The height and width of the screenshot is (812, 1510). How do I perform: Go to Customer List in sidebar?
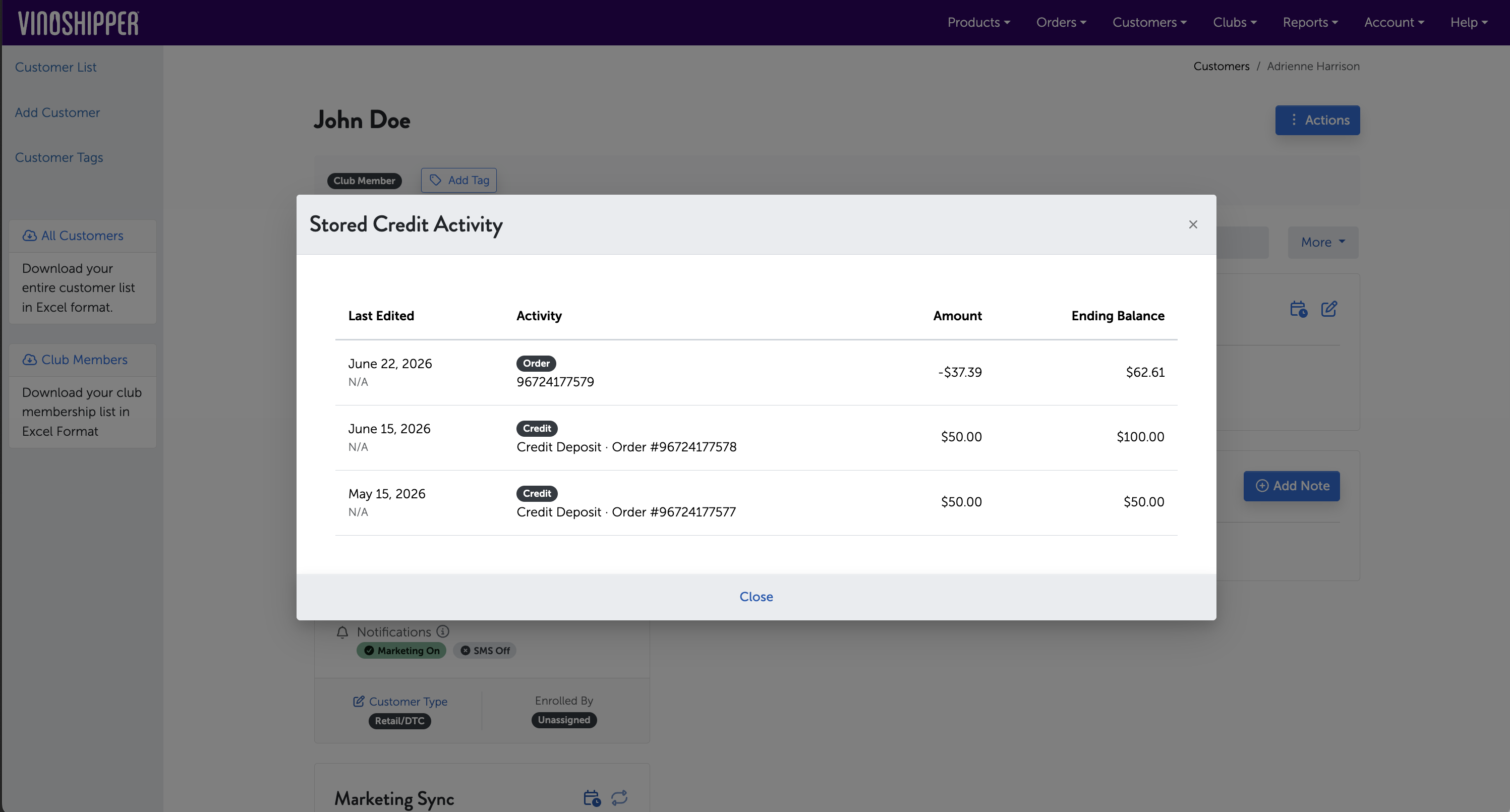point(55,68)
